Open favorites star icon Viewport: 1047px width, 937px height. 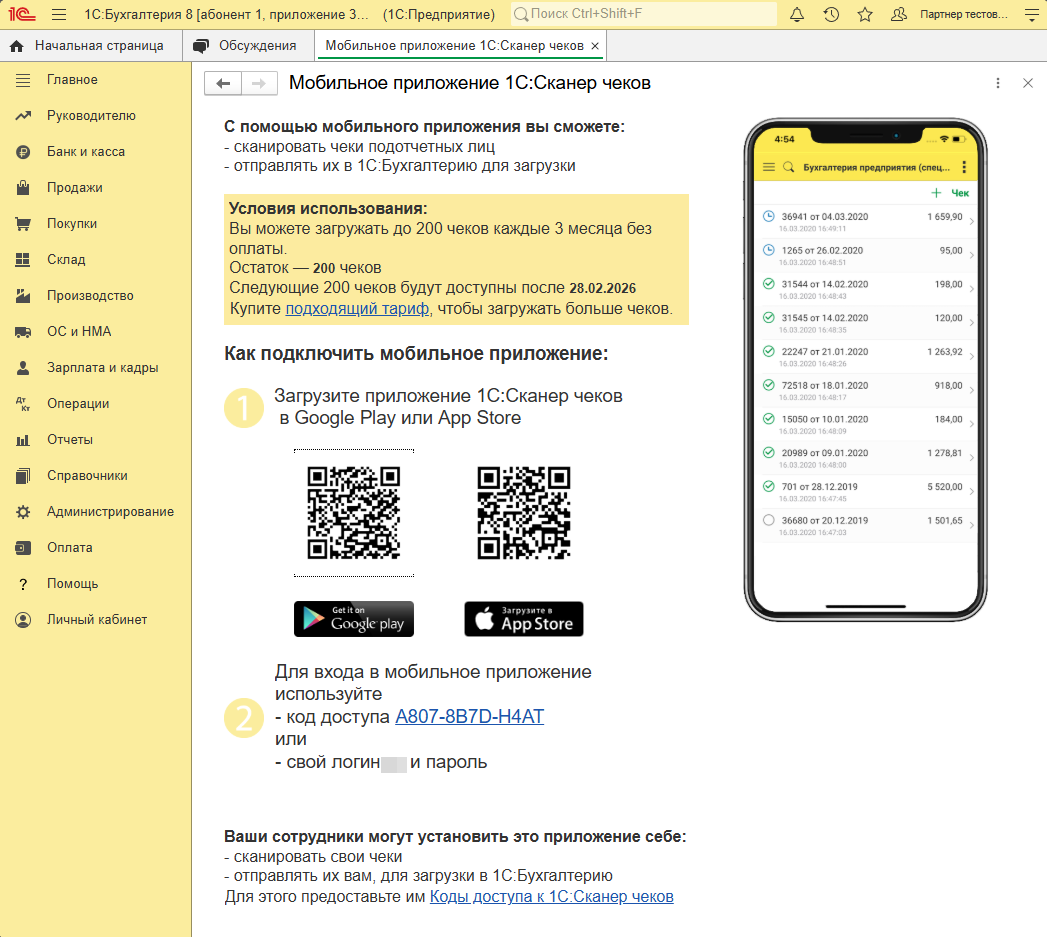click(865, 15)
